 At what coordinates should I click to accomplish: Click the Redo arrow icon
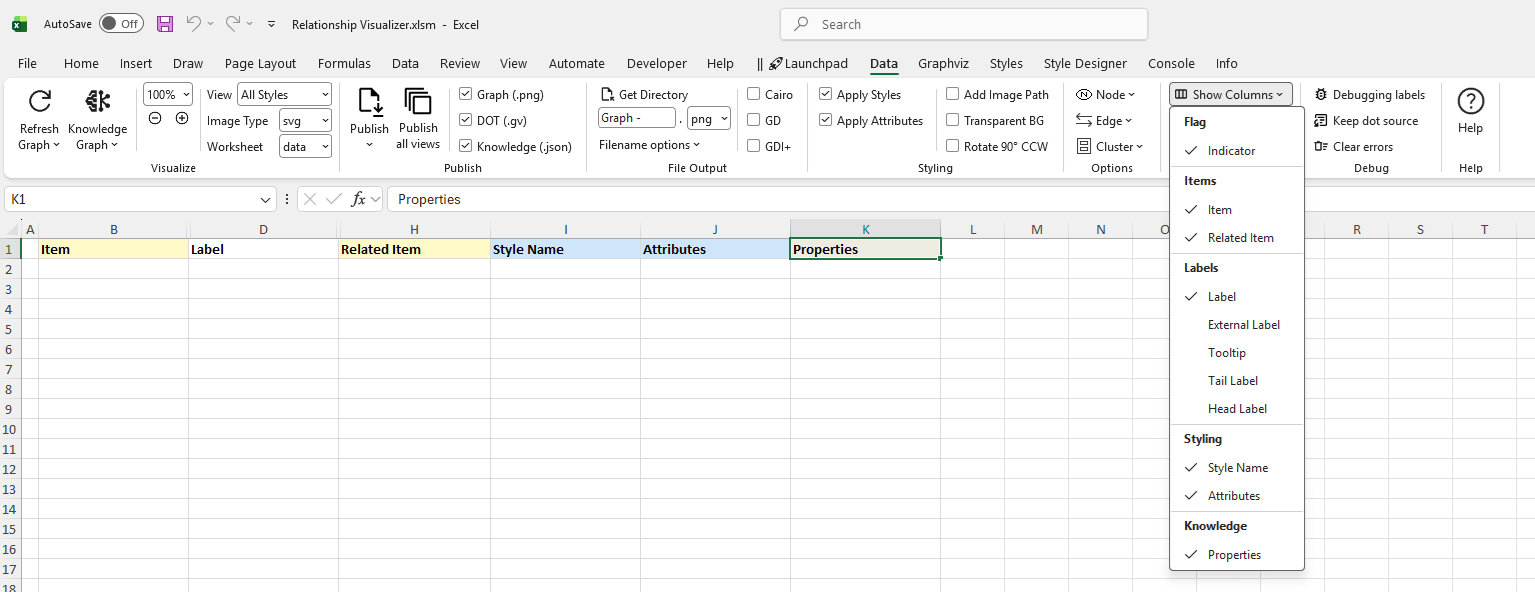tap(232, 23)
